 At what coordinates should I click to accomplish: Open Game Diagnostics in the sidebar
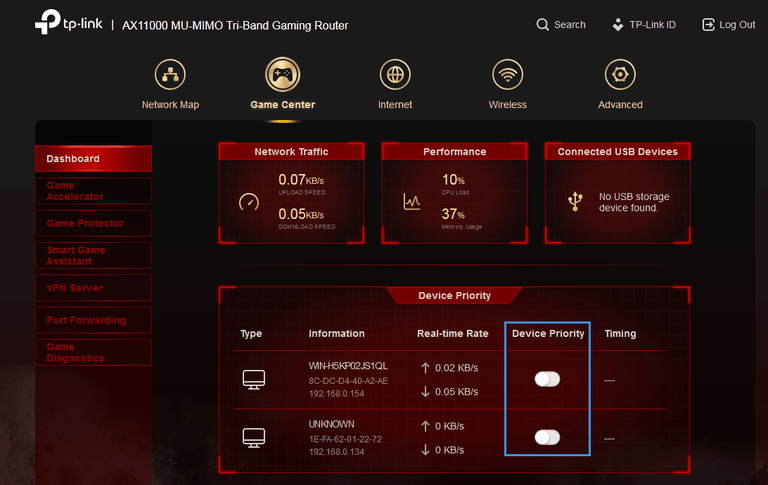[x=93, y=352]
